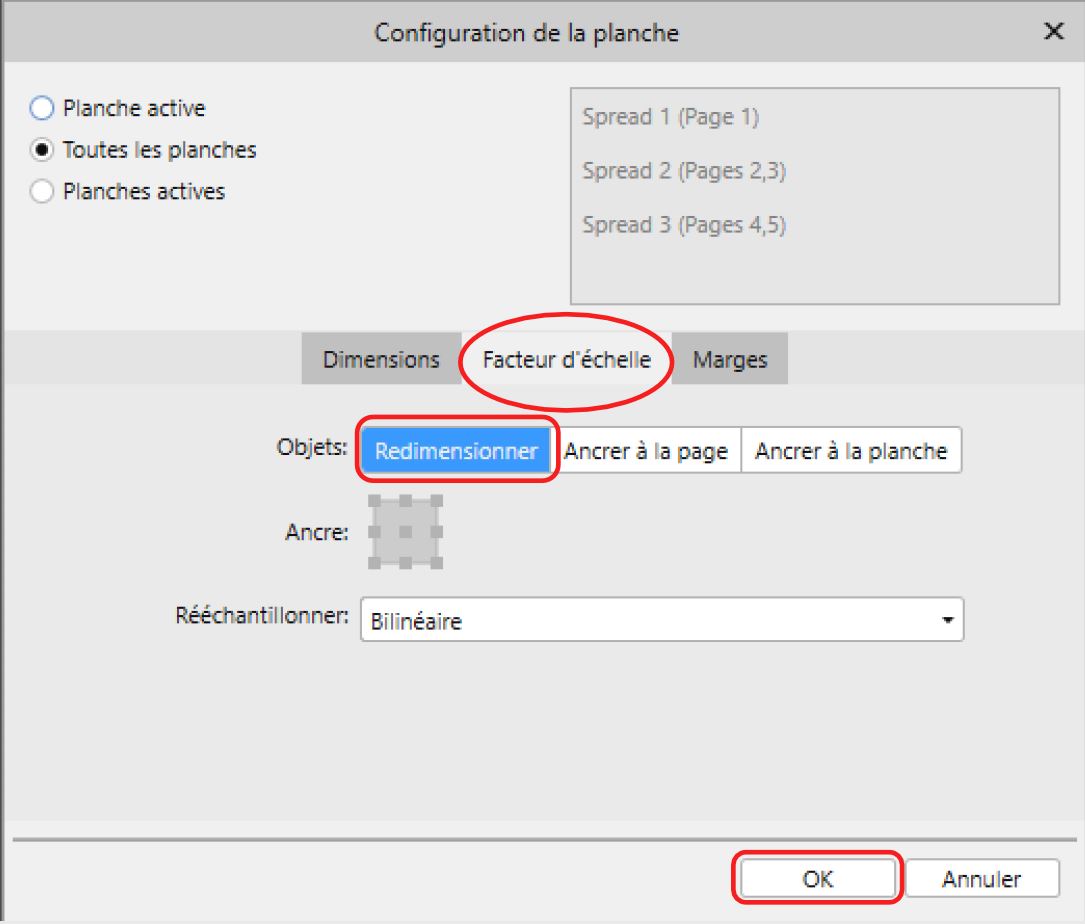Switch to the Marges tab

click(x=730, y=359)
